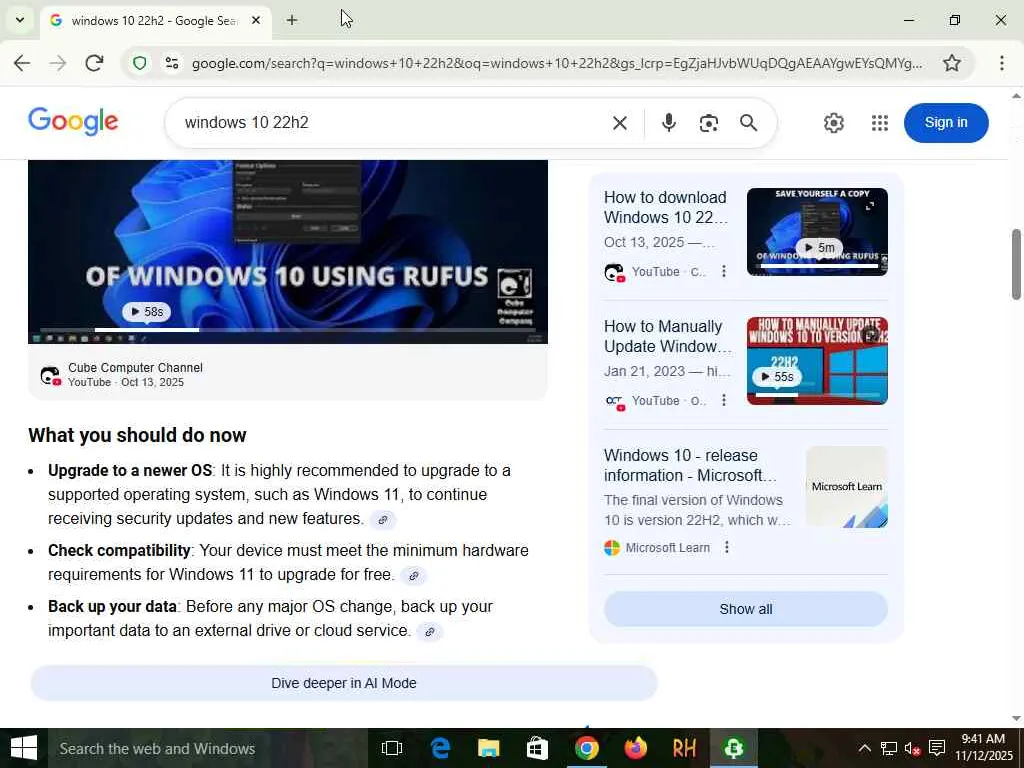Open the RH app on taskbar

(x=684, y=748)
